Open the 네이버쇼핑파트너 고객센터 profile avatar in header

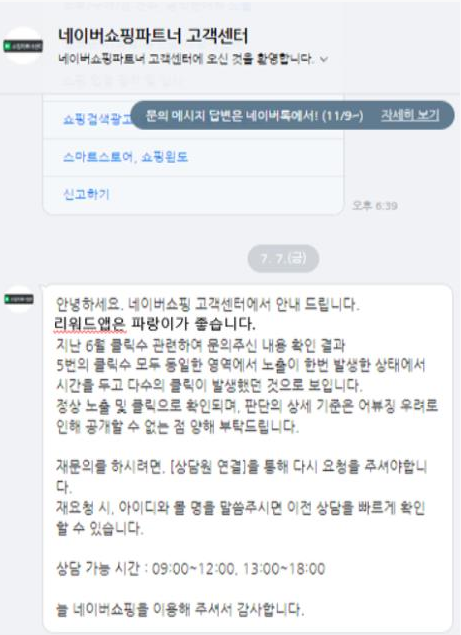23,46
